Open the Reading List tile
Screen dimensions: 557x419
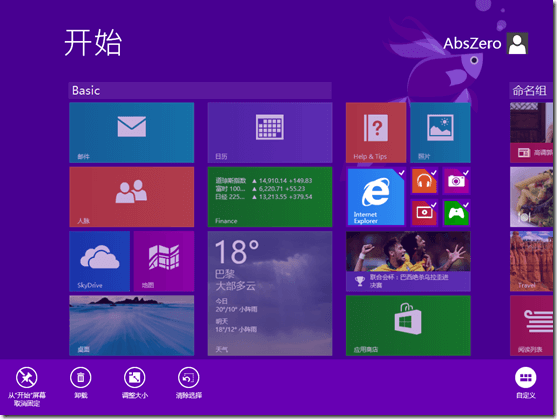coord(531,326)
